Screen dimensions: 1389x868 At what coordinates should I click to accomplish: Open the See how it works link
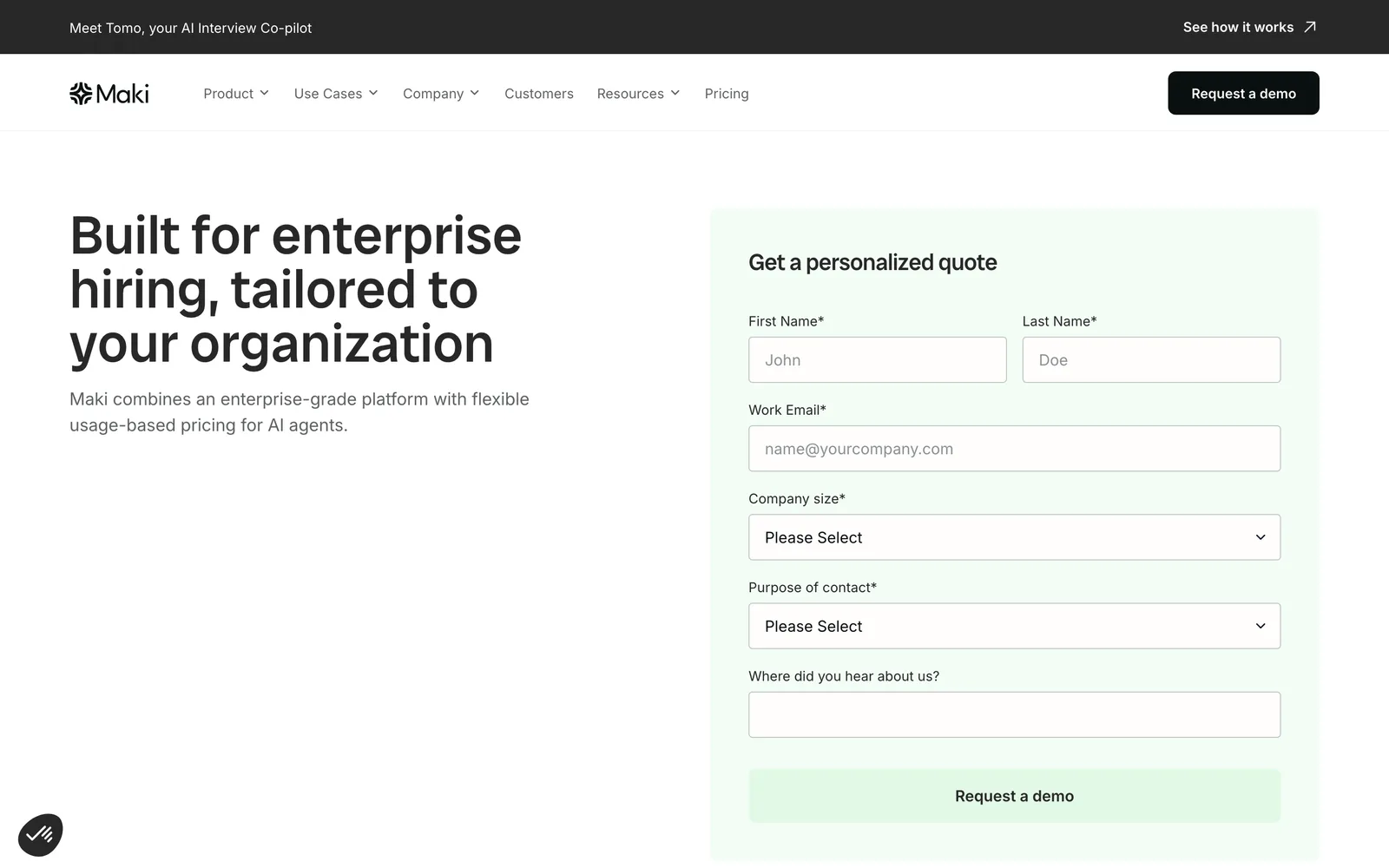1249,27
